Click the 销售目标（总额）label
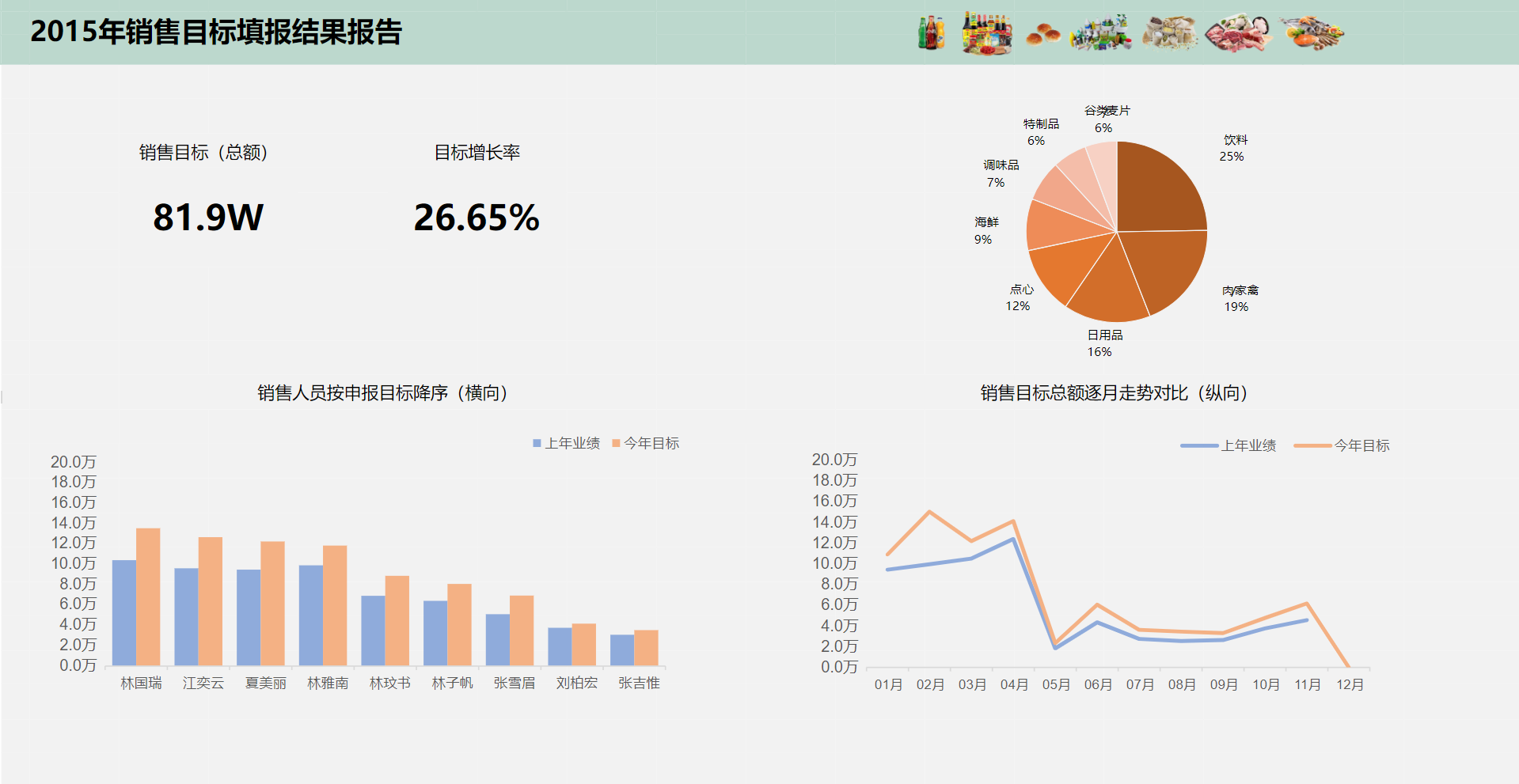This screenshot has height=784, width=1519. (x=203, y=153)
